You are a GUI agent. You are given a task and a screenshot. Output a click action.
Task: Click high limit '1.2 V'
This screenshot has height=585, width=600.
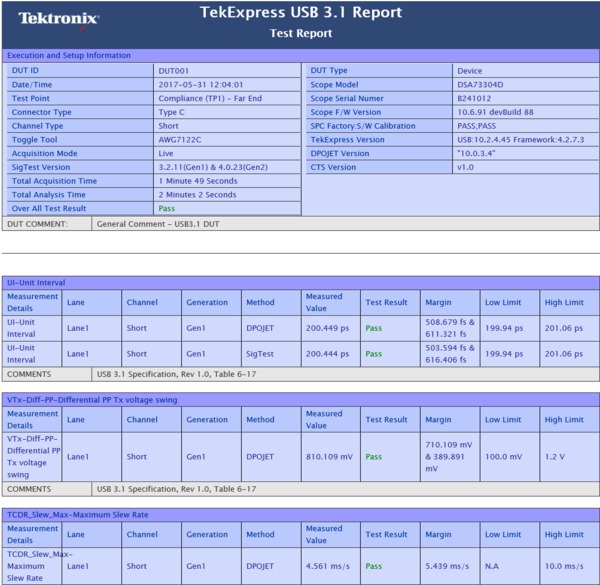click(x=554, y=456)
